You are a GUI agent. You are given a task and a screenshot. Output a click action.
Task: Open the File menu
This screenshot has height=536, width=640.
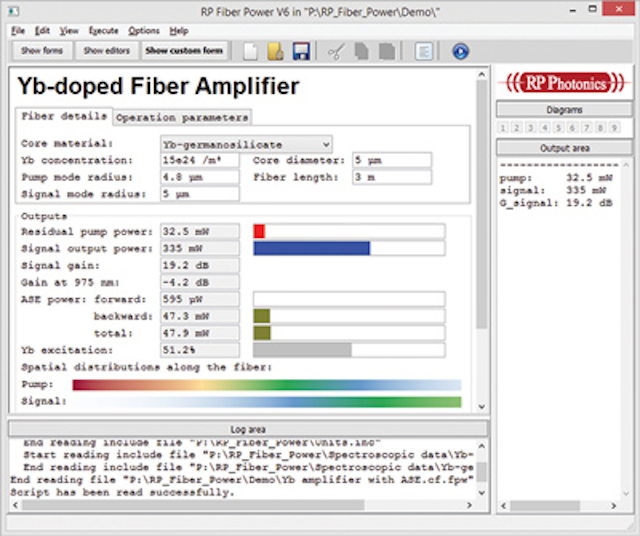[x=18, y=31]
